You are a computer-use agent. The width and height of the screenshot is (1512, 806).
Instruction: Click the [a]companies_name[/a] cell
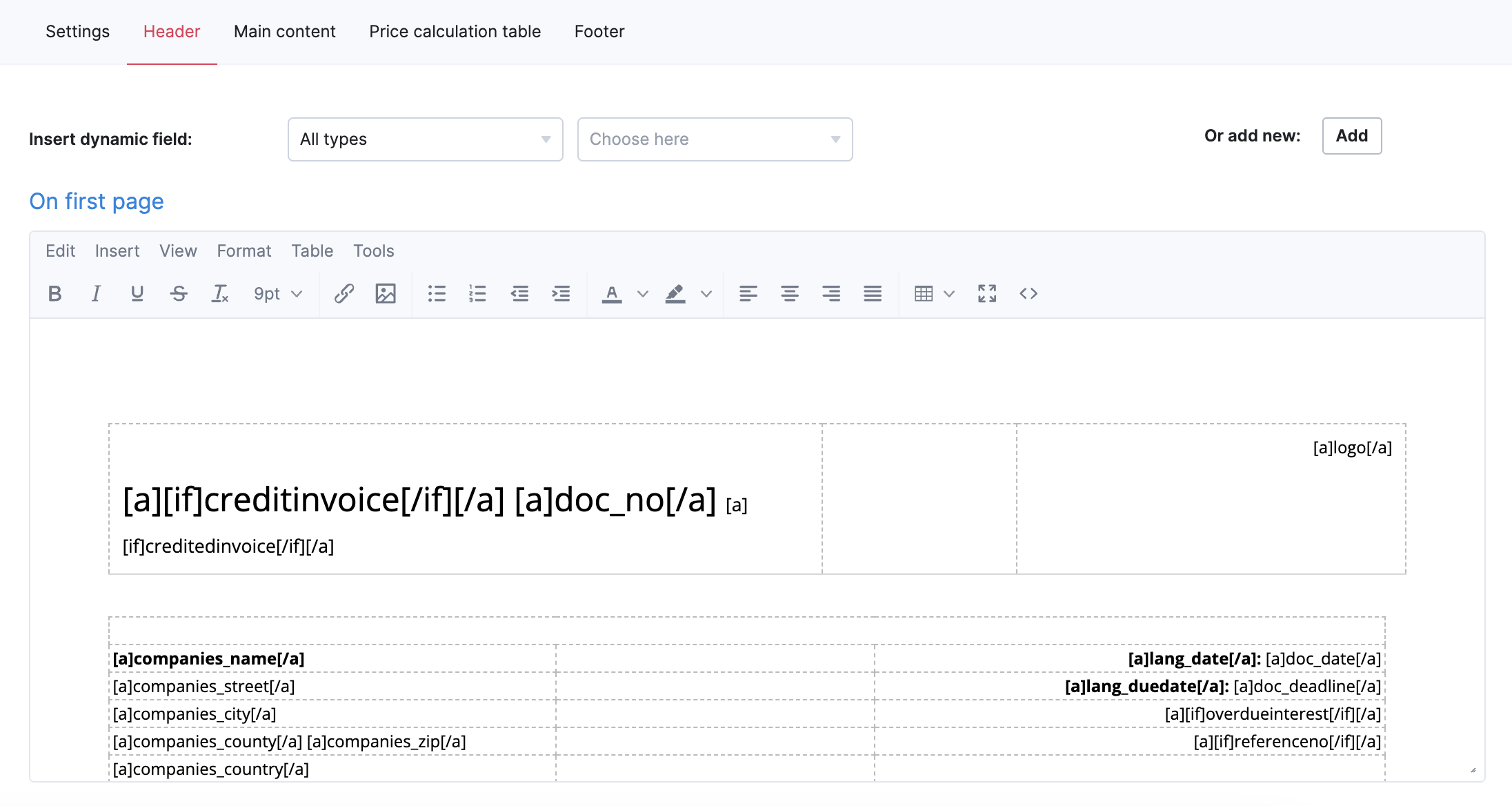pos(332,659)
